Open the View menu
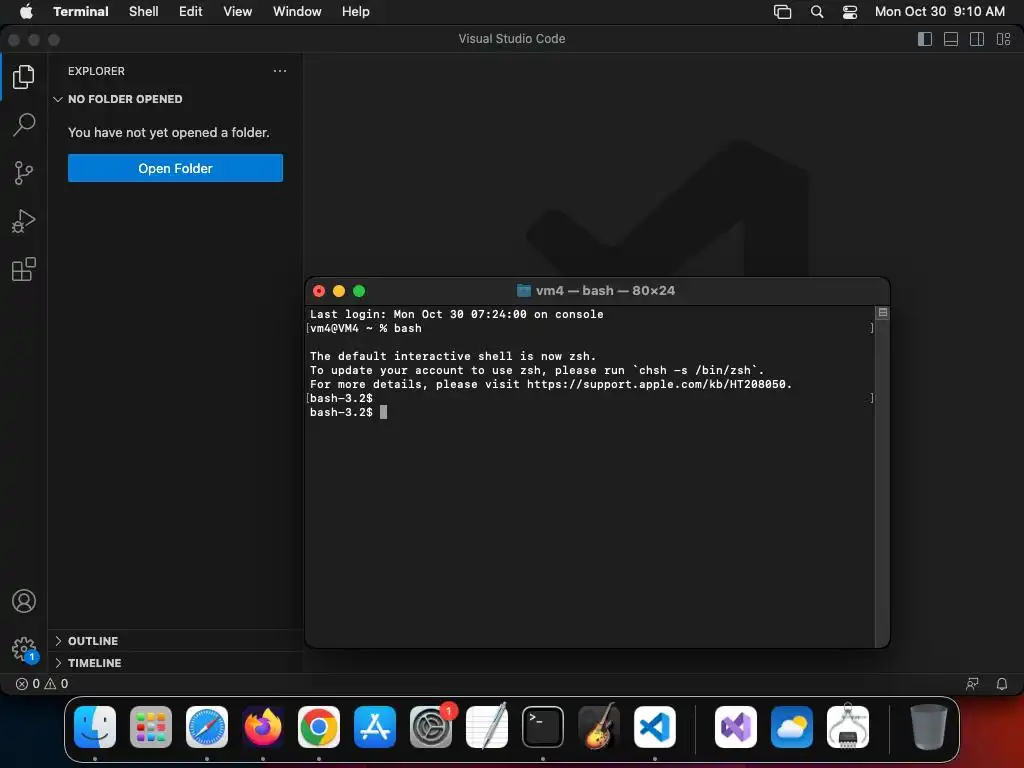 click(x=238, y=11)
